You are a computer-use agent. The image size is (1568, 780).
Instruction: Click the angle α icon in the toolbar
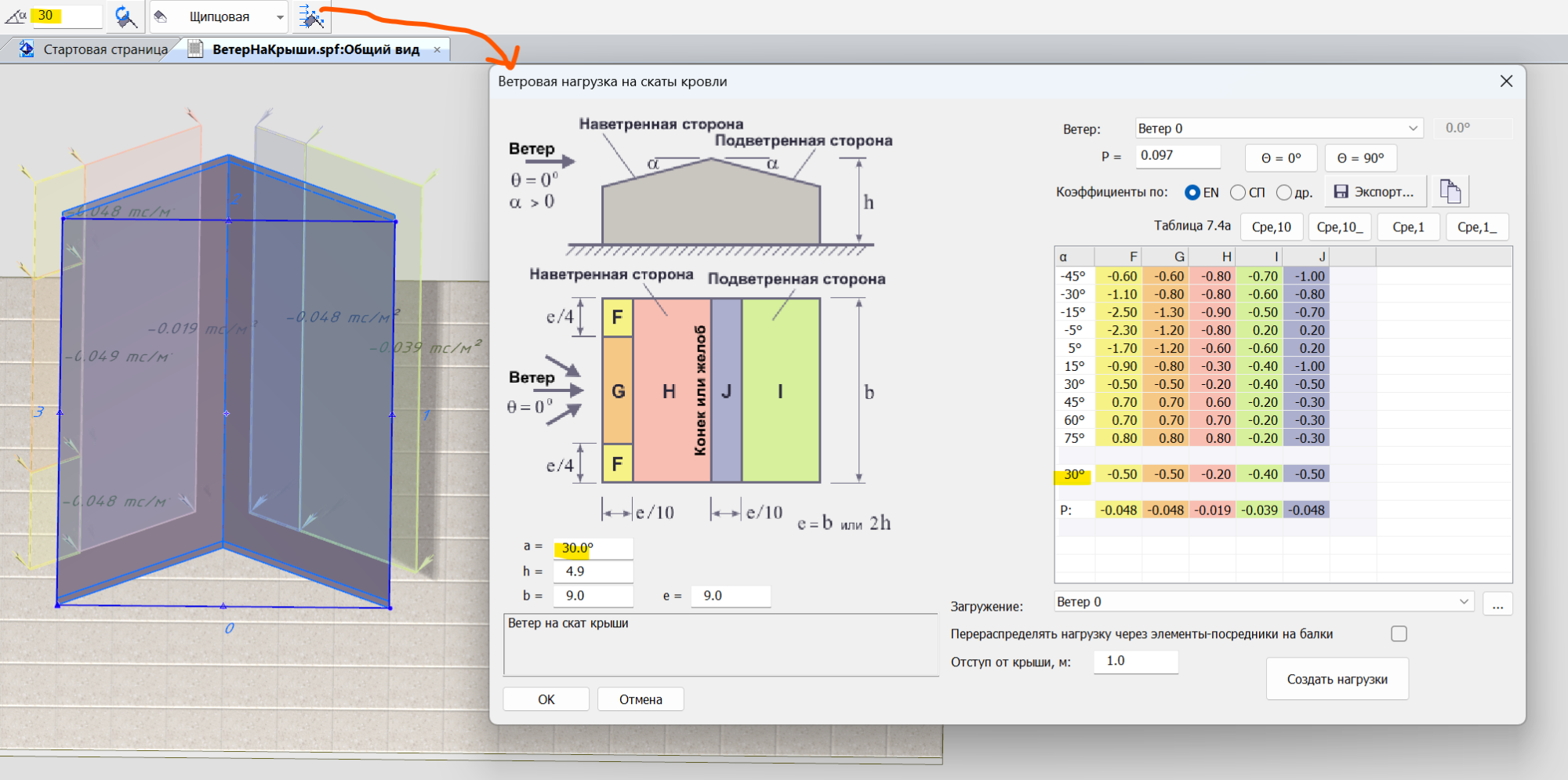[x=16, y=16]
